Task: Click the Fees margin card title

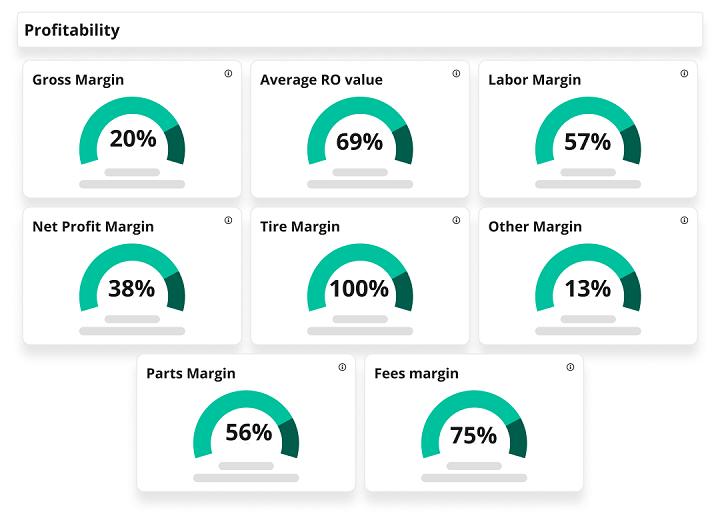Action: click(x=416, y=374)
